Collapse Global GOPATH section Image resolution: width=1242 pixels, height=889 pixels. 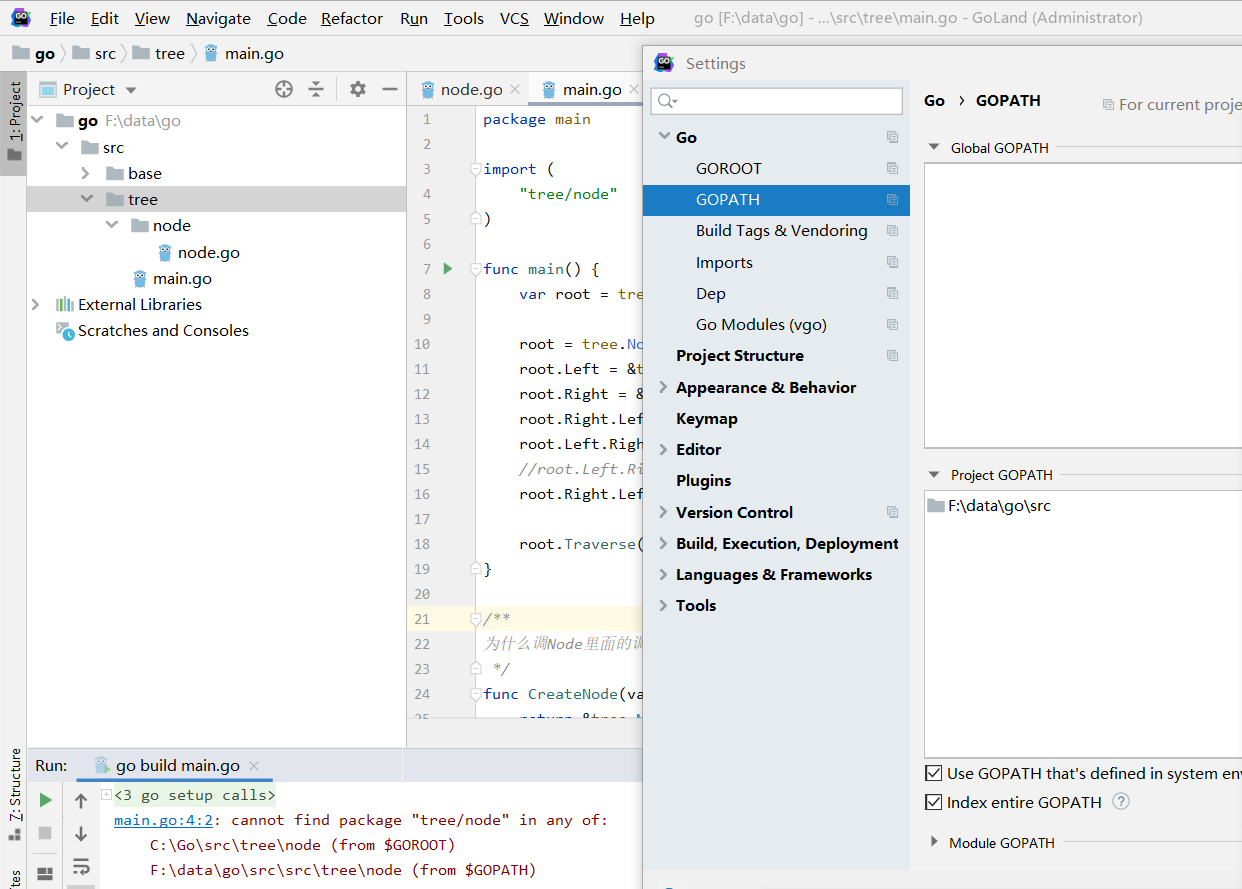point(934,147)
